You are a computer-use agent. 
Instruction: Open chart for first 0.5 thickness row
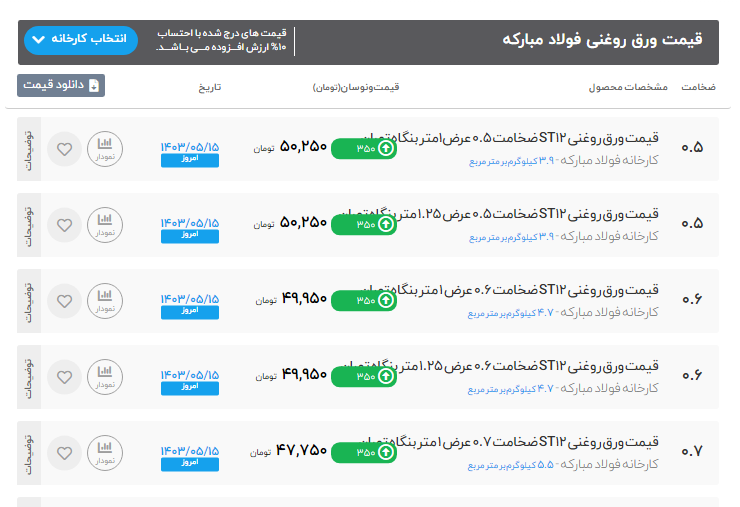pyautogui.click(x=105, y=150)
